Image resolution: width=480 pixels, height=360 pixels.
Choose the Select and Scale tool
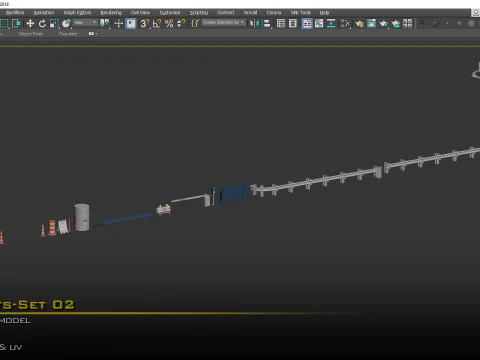(x=54, y=23)
